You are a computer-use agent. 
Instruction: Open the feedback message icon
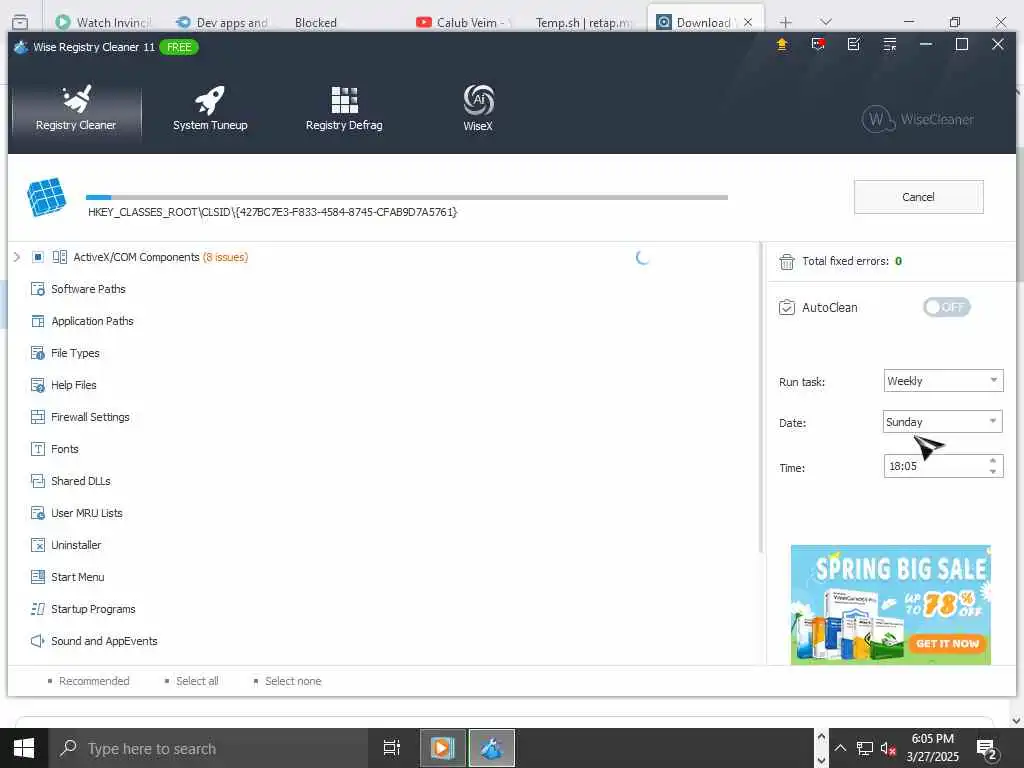tap(818, 44)
